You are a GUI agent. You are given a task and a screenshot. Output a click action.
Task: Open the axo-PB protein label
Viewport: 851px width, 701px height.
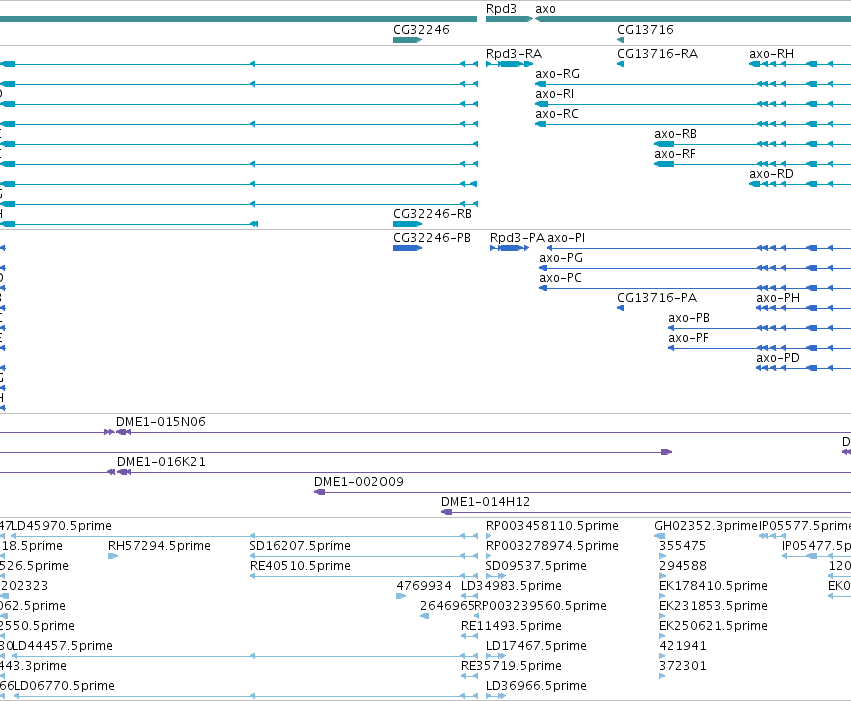pyautogui.click(x=689, y=318)
